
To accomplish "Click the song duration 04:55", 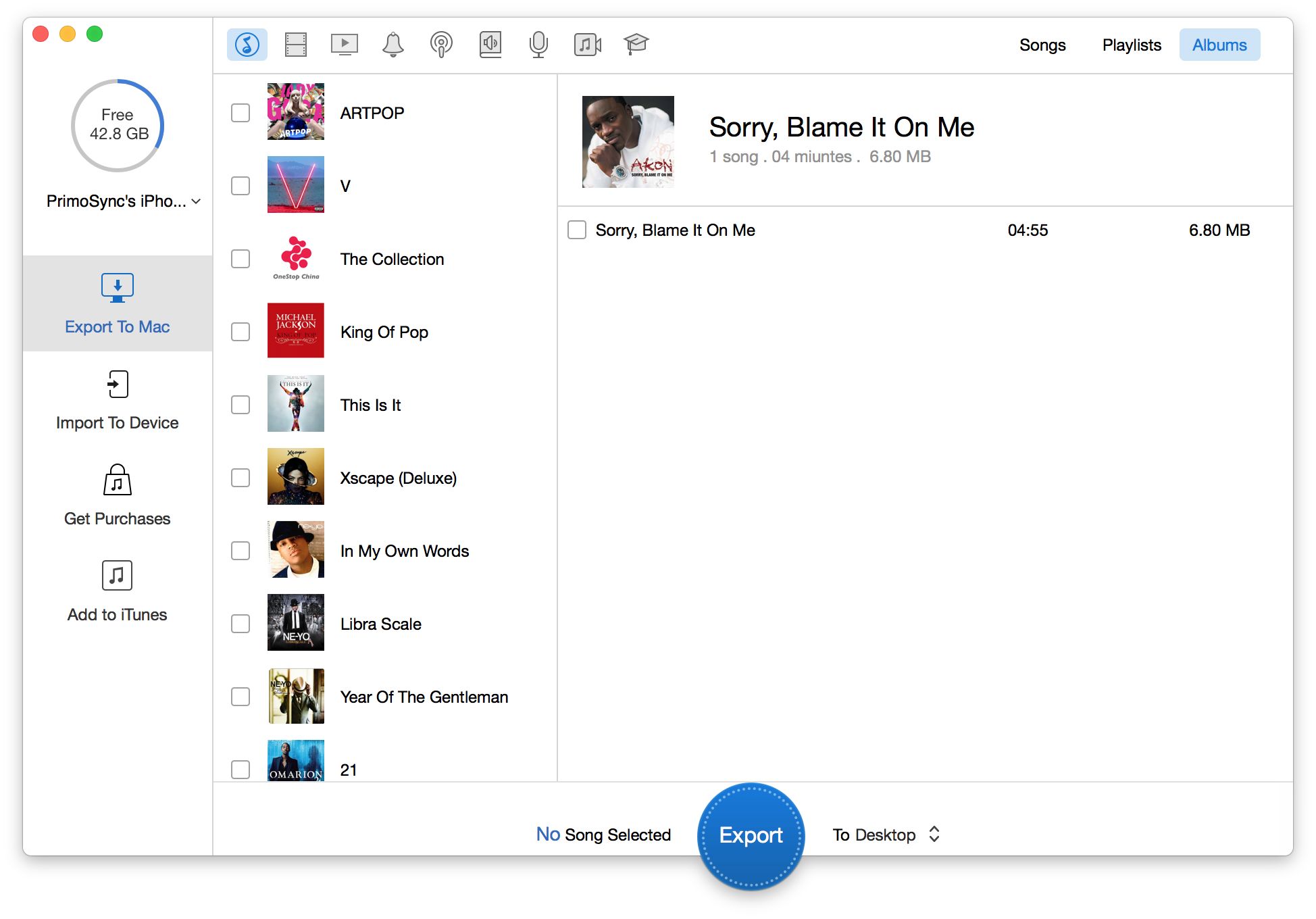I will coord(1028,230).
